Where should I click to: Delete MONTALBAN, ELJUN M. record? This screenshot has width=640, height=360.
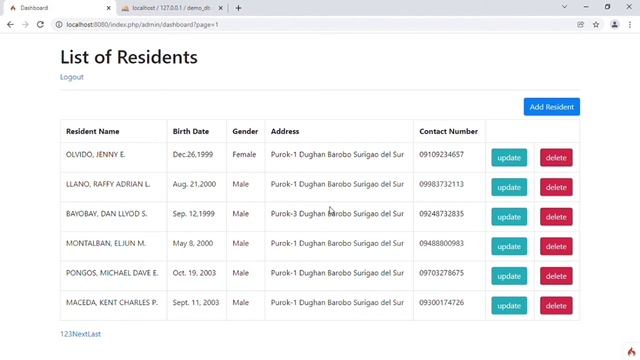(556, 247)
